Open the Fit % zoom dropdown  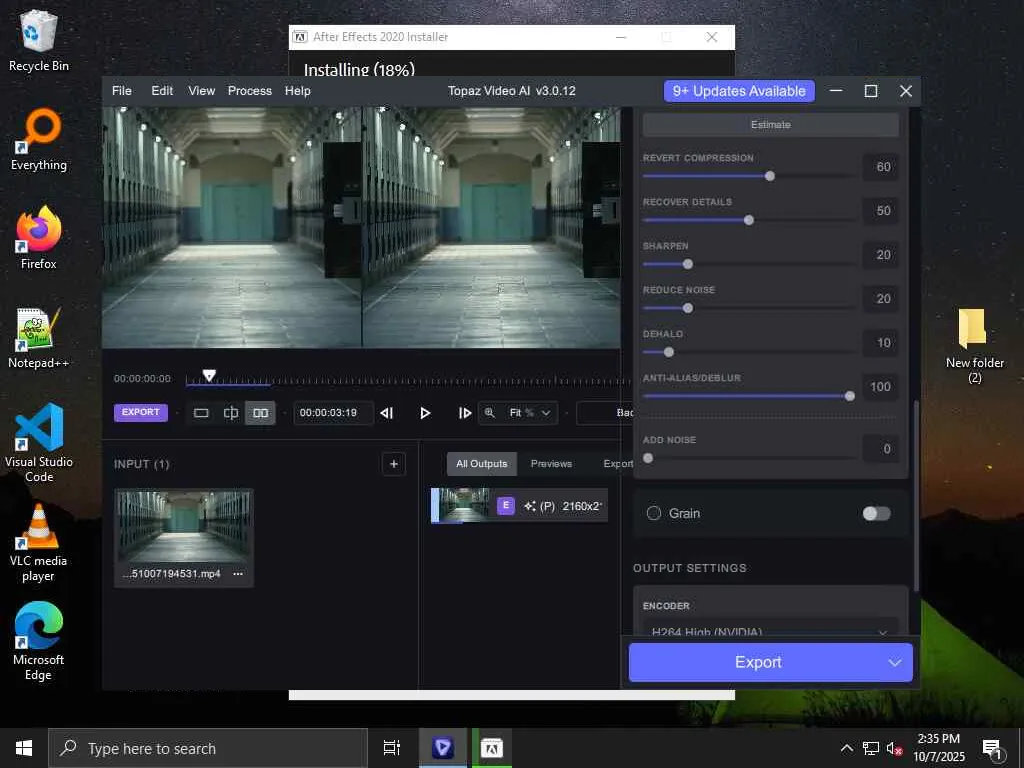click(530, 413)
